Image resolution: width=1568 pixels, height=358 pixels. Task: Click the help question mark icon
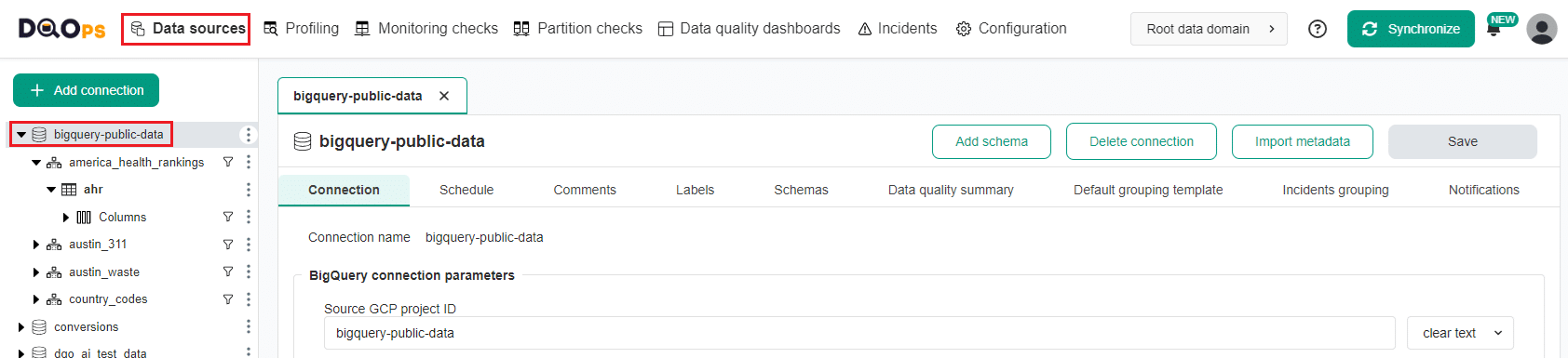(x=1318, y=29)
